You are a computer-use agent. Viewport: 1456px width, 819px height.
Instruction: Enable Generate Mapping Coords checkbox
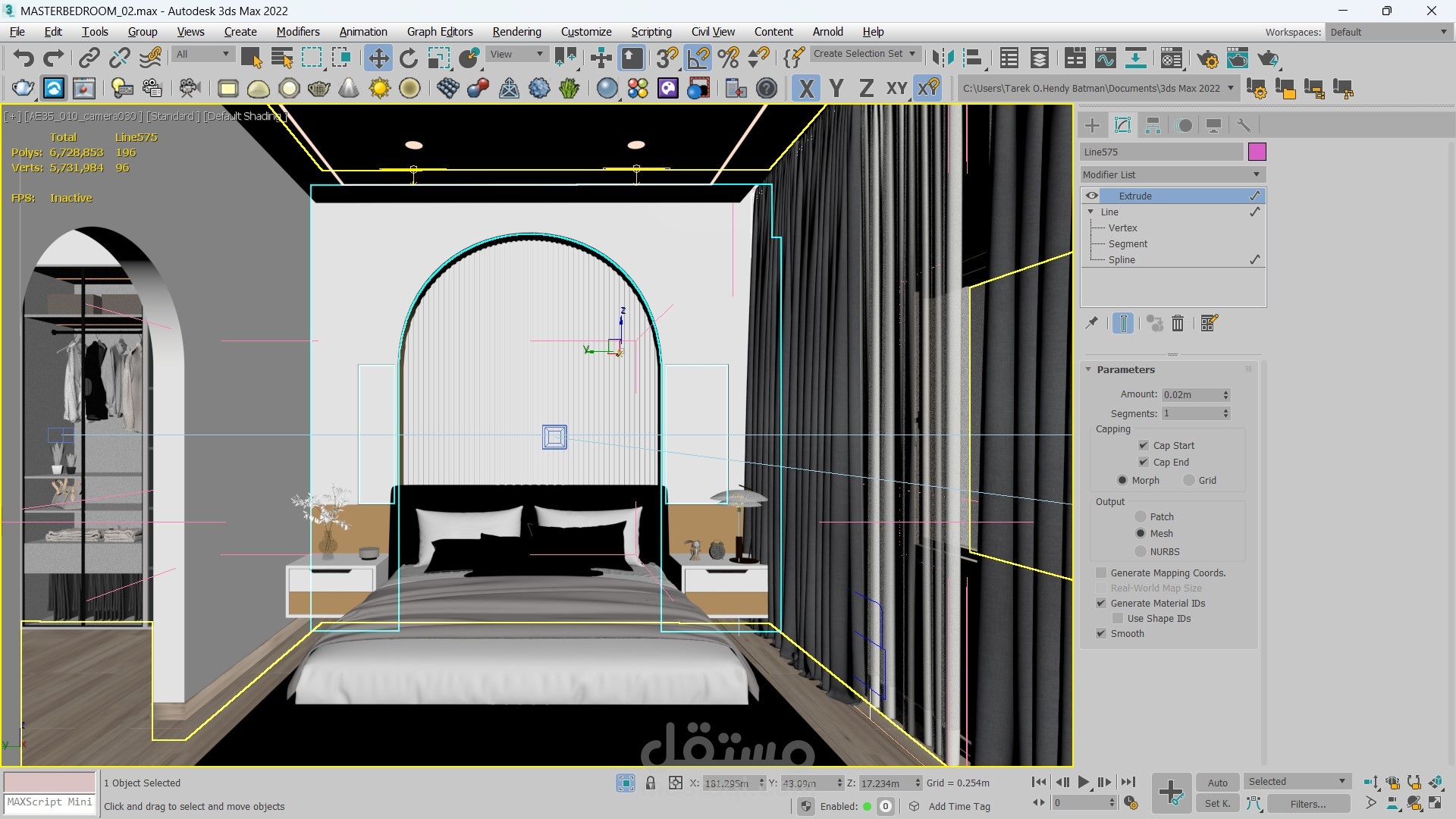coord(1101,573)
